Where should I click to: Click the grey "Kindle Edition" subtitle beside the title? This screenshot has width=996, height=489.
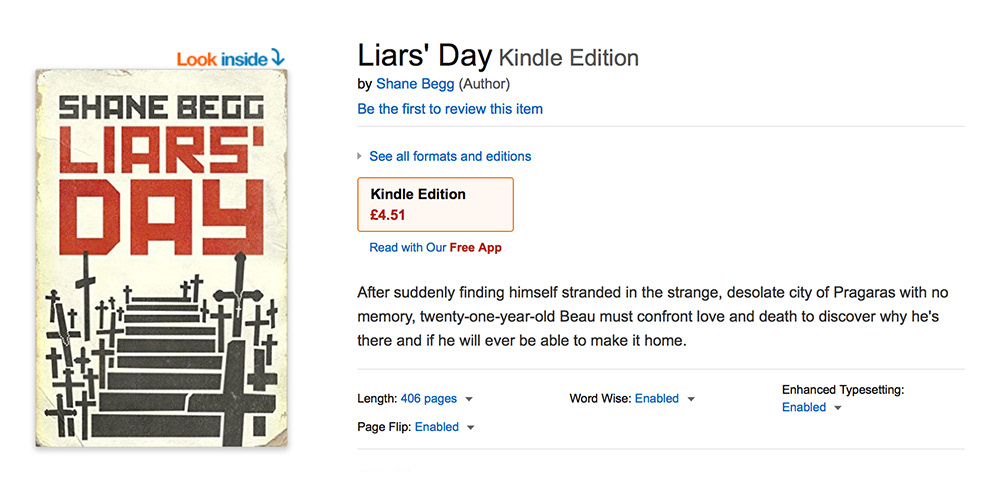pos(568,58)
